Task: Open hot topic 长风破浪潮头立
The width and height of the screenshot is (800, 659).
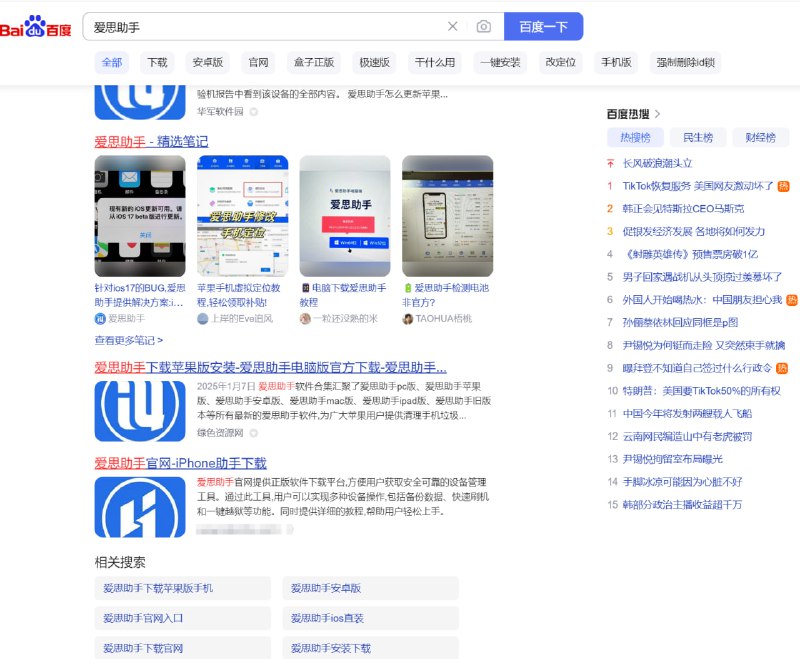Action: pos(657,163)
